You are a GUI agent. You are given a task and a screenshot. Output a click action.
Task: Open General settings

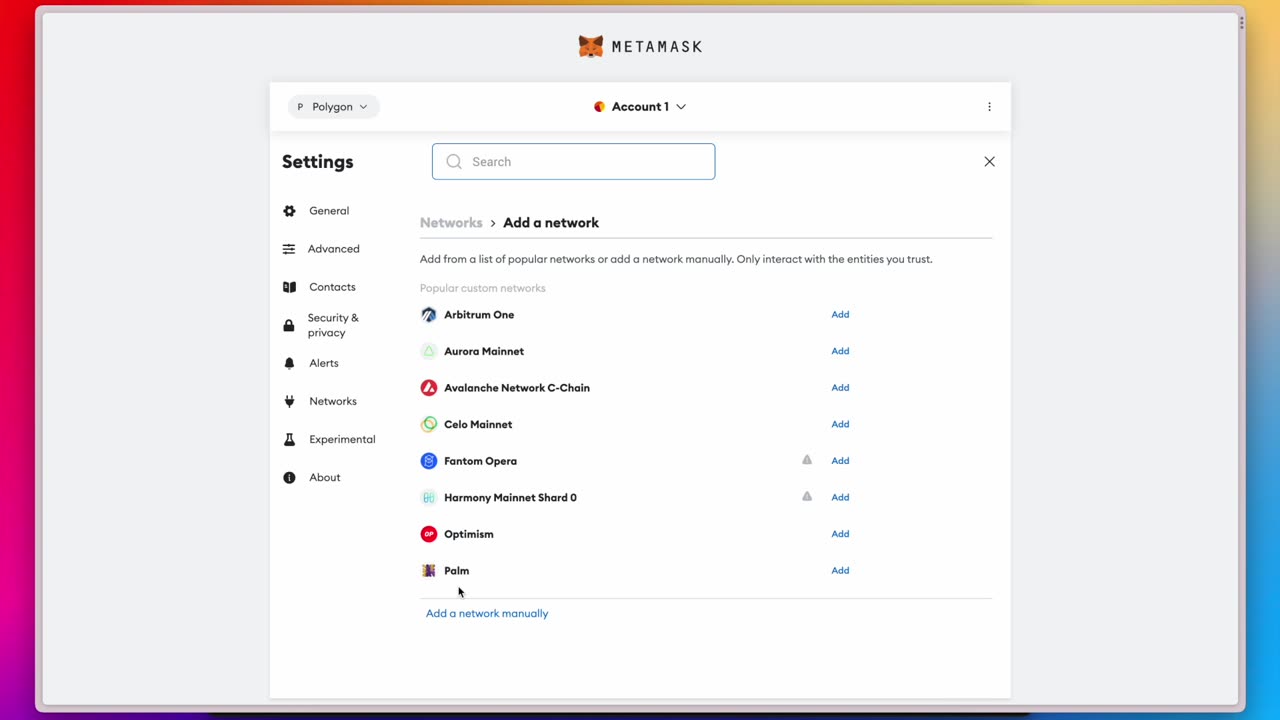[x=329, y=211]
